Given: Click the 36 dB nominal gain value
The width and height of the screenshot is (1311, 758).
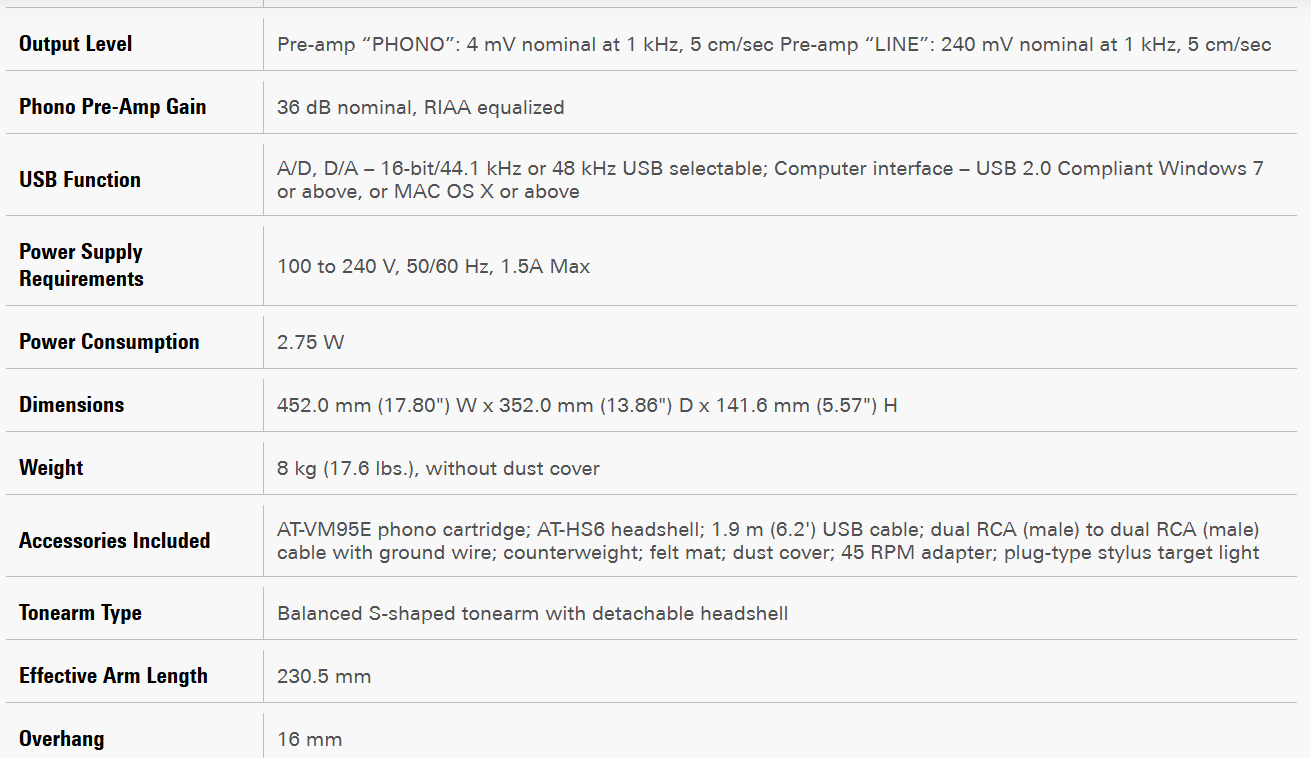Looking at the screenshot, I should point(420,107).
